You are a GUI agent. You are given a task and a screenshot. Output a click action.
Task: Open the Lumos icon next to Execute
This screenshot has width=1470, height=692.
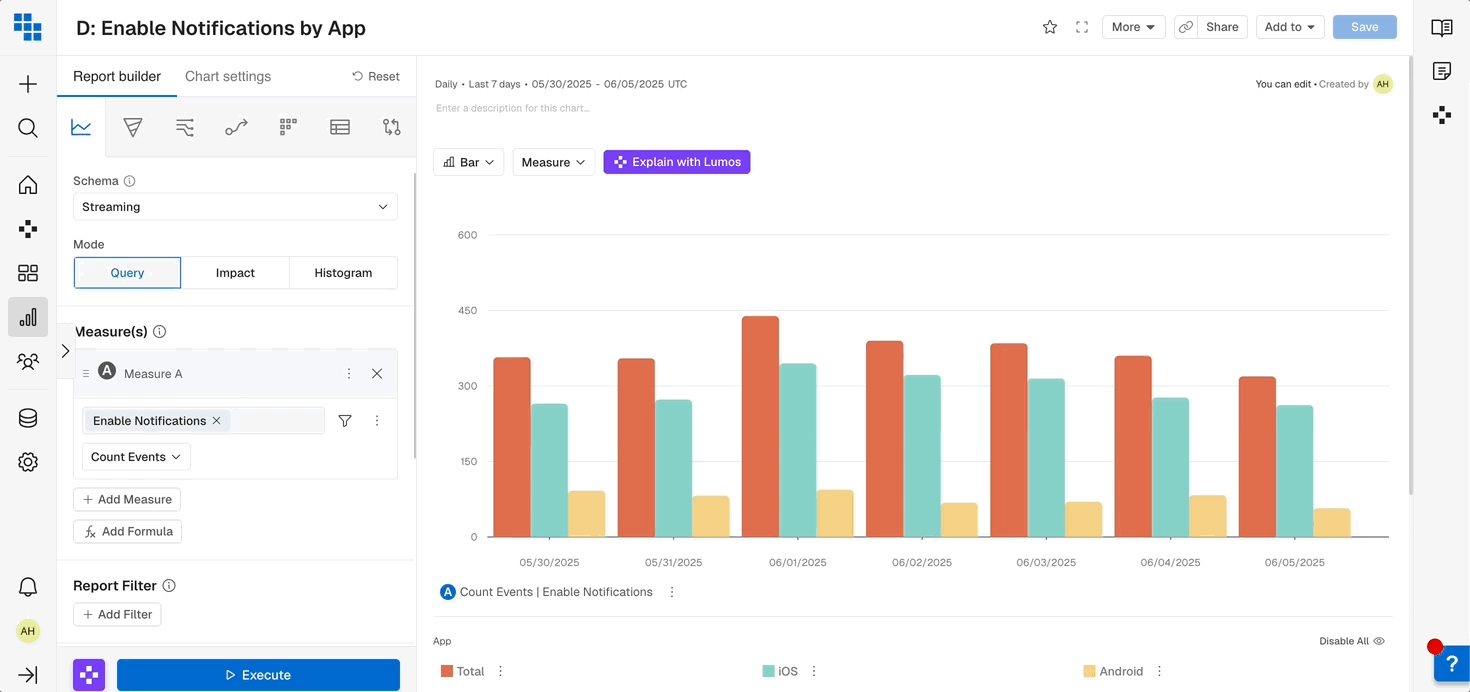coord(89,675)
